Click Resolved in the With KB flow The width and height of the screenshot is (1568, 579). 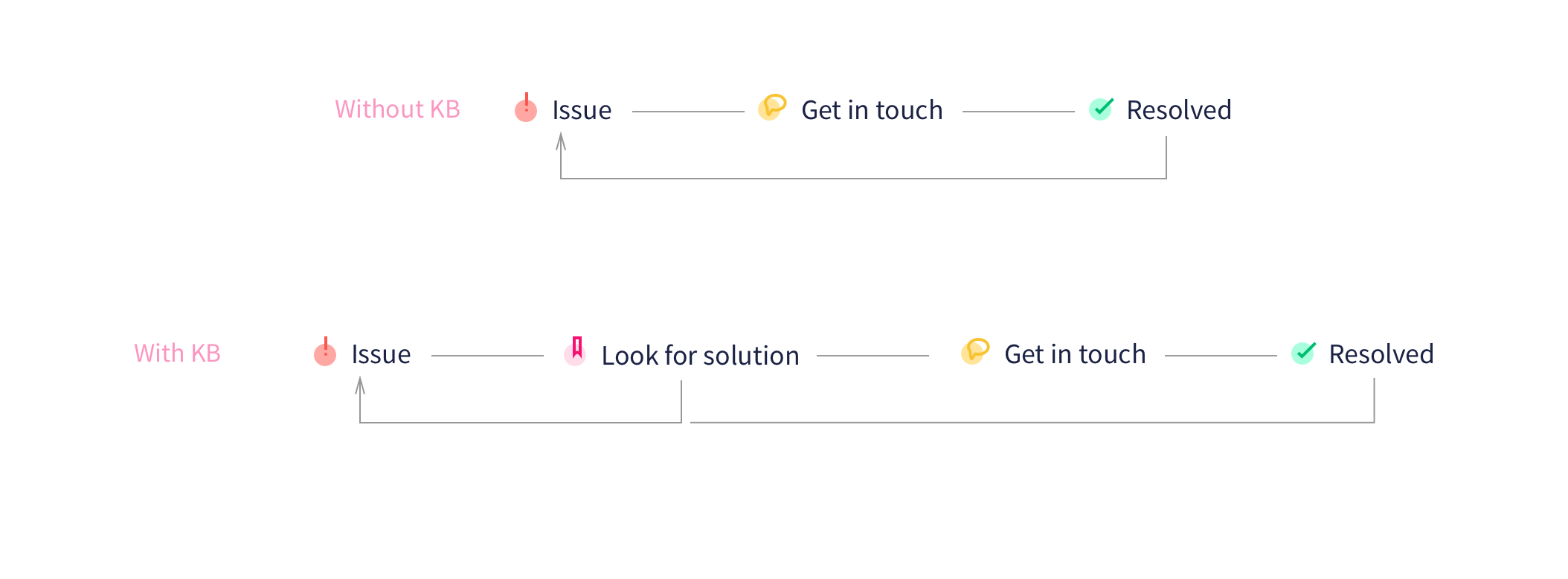point(1381,354)
